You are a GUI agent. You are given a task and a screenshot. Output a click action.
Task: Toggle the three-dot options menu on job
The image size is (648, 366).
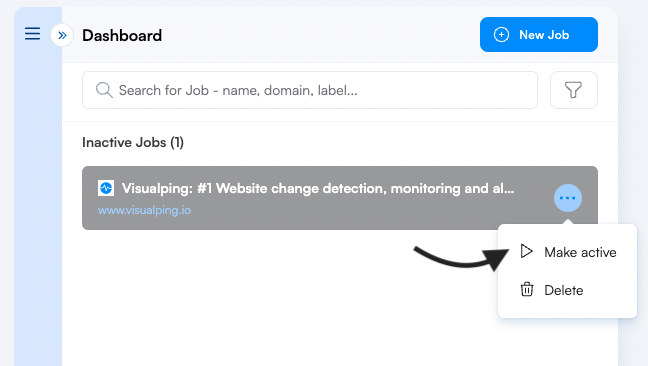[x=568, y=198]
